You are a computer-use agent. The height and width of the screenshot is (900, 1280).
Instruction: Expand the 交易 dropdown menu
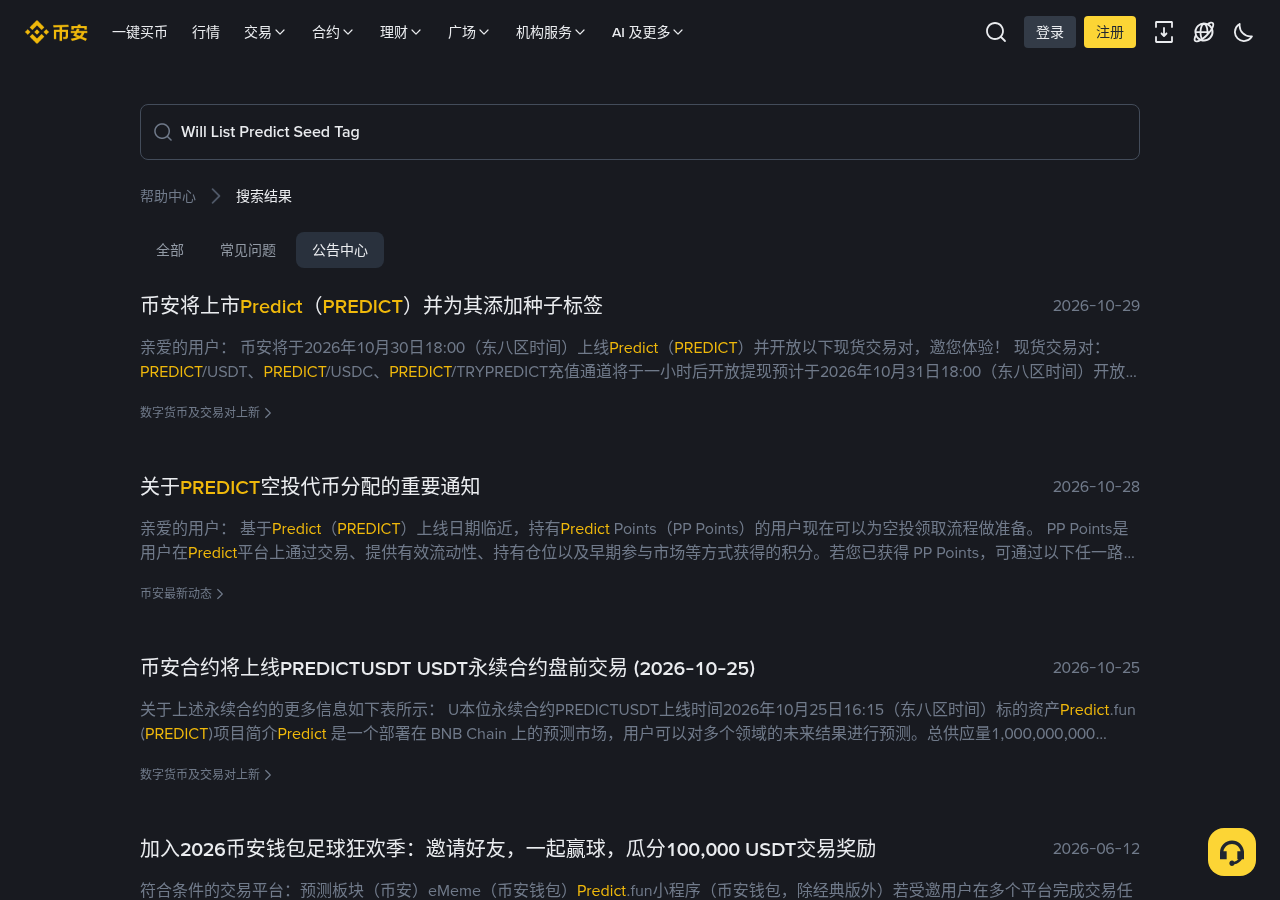pos(265,32)
